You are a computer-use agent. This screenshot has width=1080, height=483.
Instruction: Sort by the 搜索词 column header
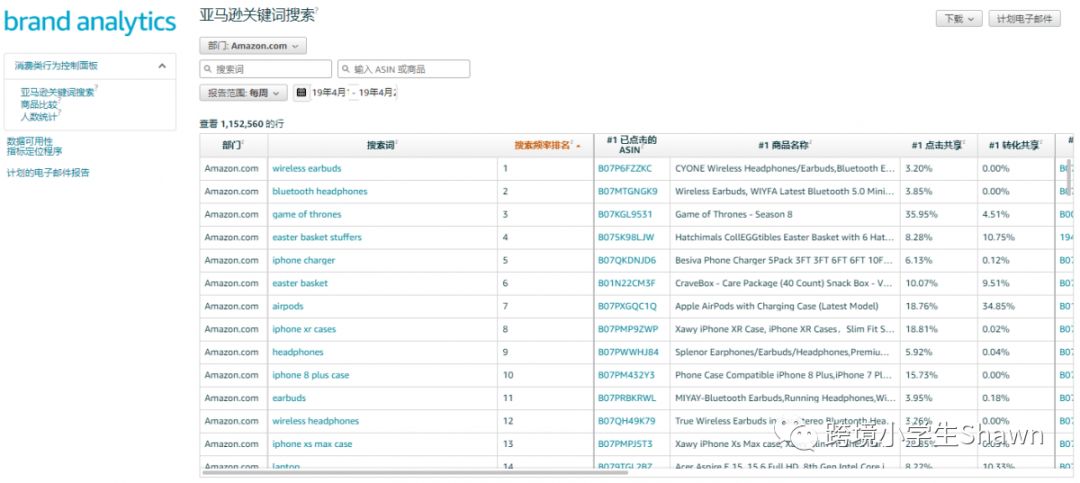[382, 145]
